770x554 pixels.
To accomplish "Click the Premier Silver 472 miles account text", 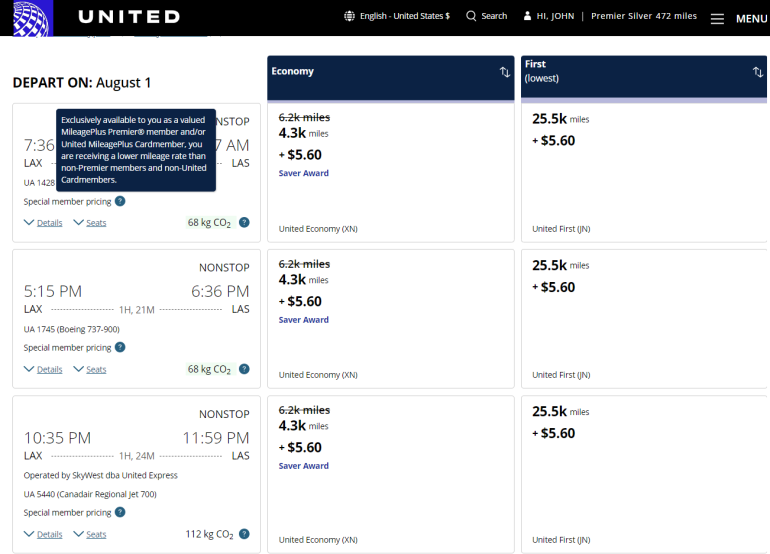I will [x=644, y=16].
